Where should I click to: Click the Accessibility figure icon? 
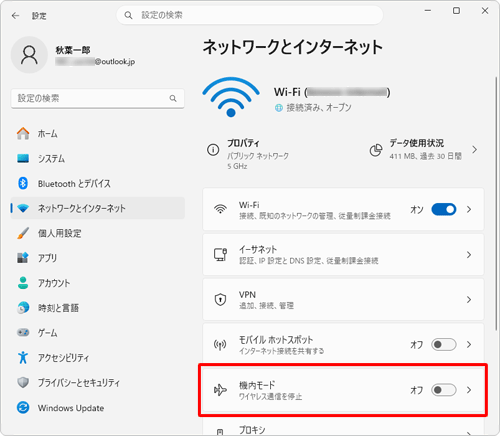point(23,357)
